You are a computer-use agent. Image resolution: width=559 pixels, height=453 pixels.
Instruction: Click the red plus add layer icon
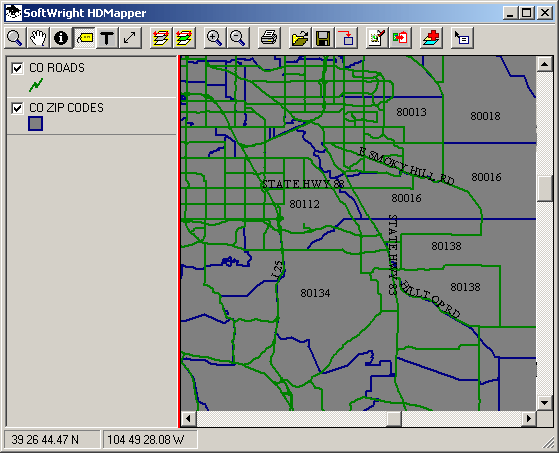point(431,38)
